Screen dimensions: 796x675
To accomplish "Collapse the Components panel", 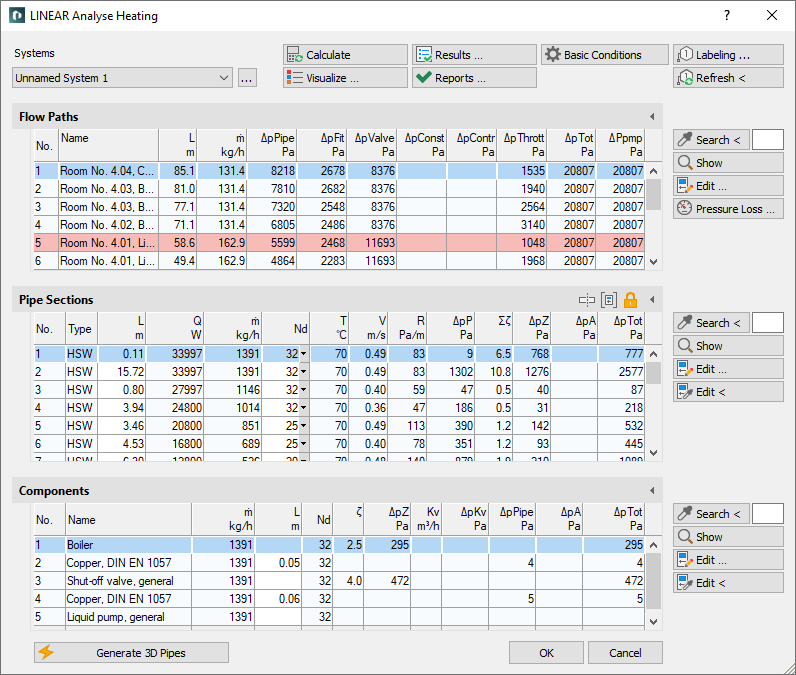I will point(652,491).
